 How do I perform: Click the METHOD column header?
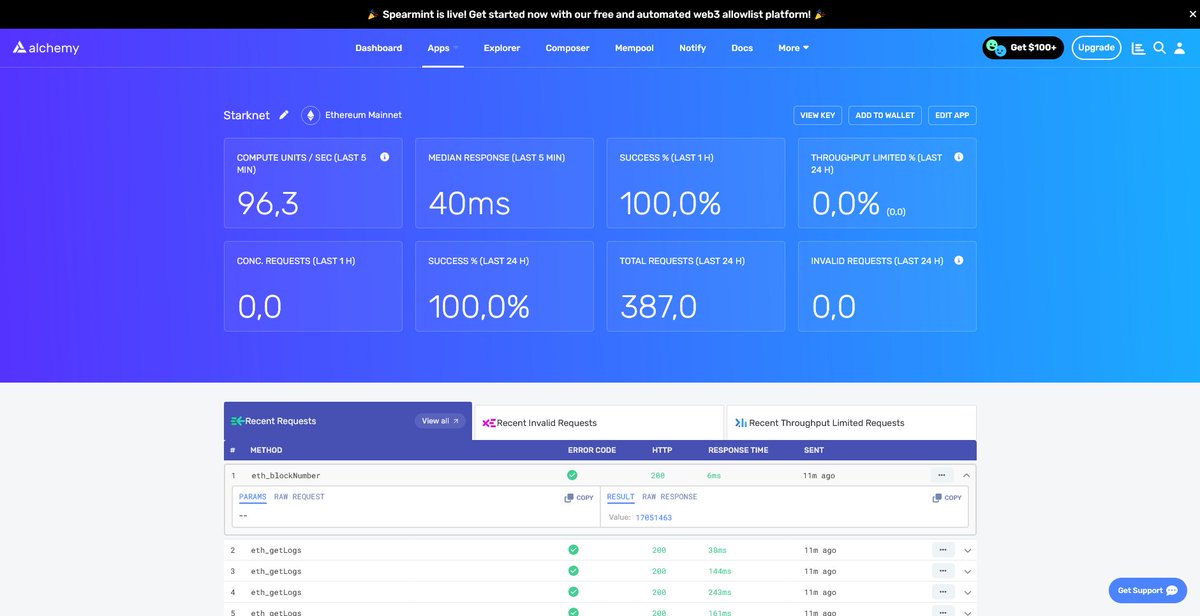266,450
